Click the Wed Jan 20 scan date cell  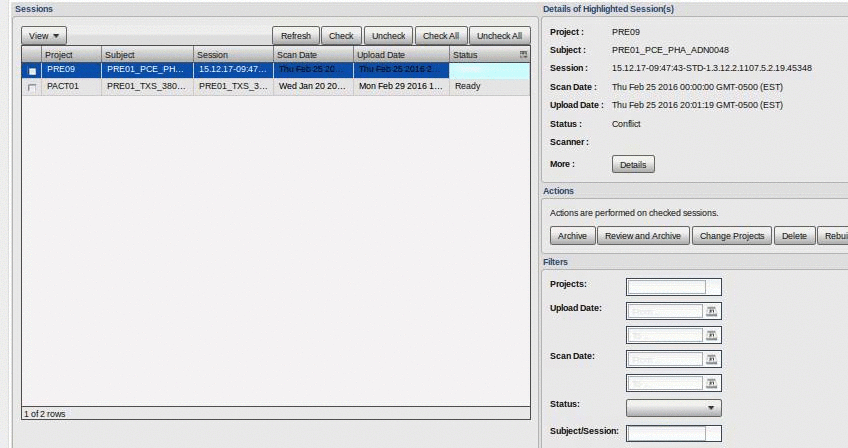(313, 87)
